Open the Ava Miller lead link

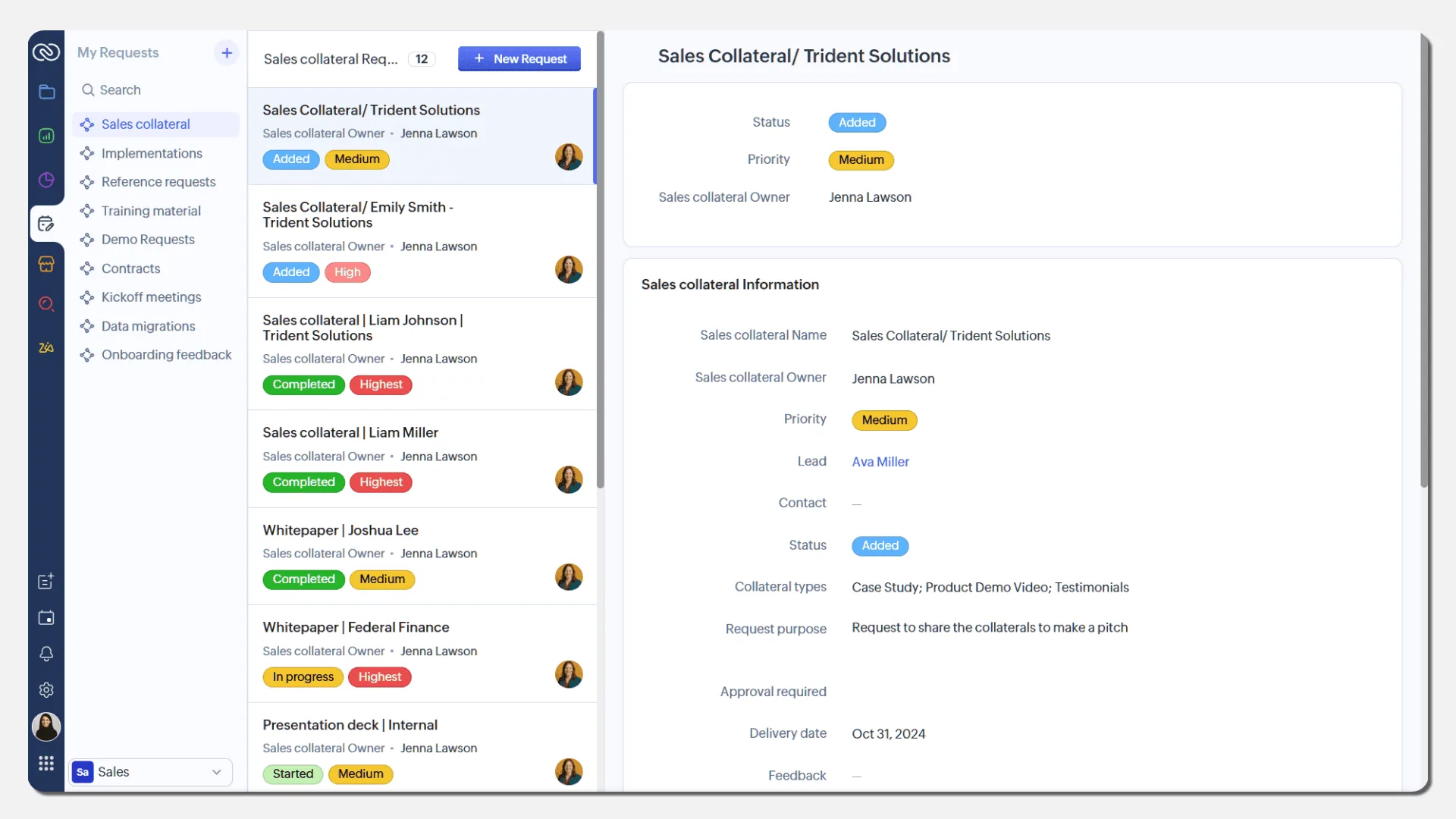[x=880, y=462]
